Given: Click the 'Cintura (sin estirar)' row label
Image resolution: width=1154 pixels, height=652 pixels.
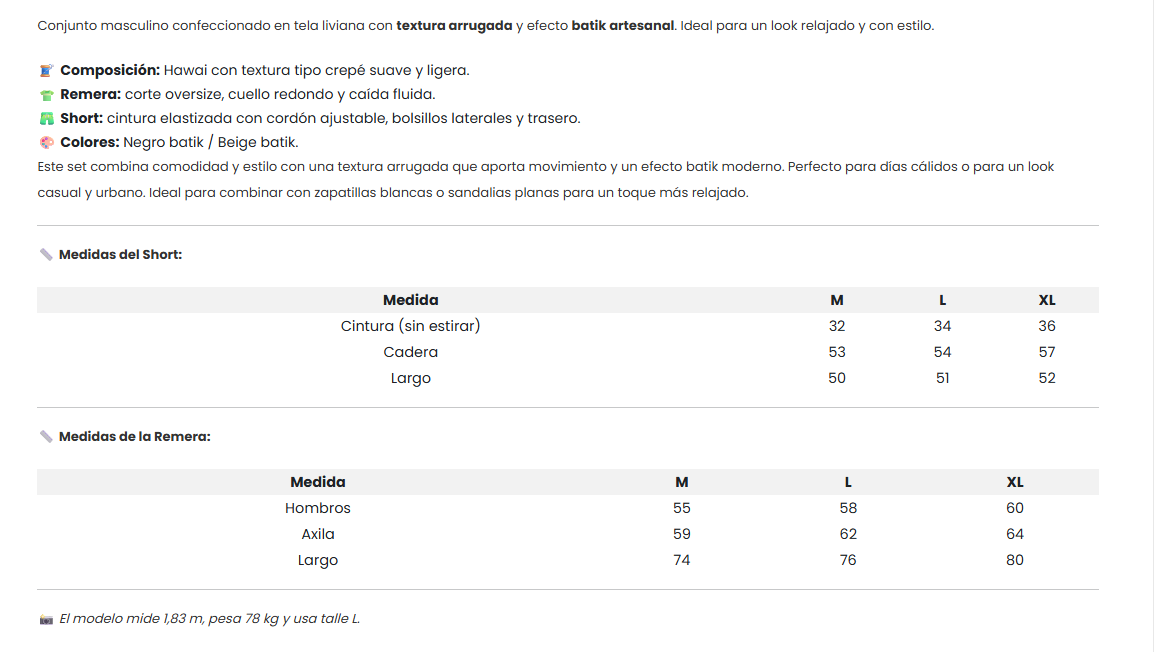Looking at the screenshot, I should [410, 326].
